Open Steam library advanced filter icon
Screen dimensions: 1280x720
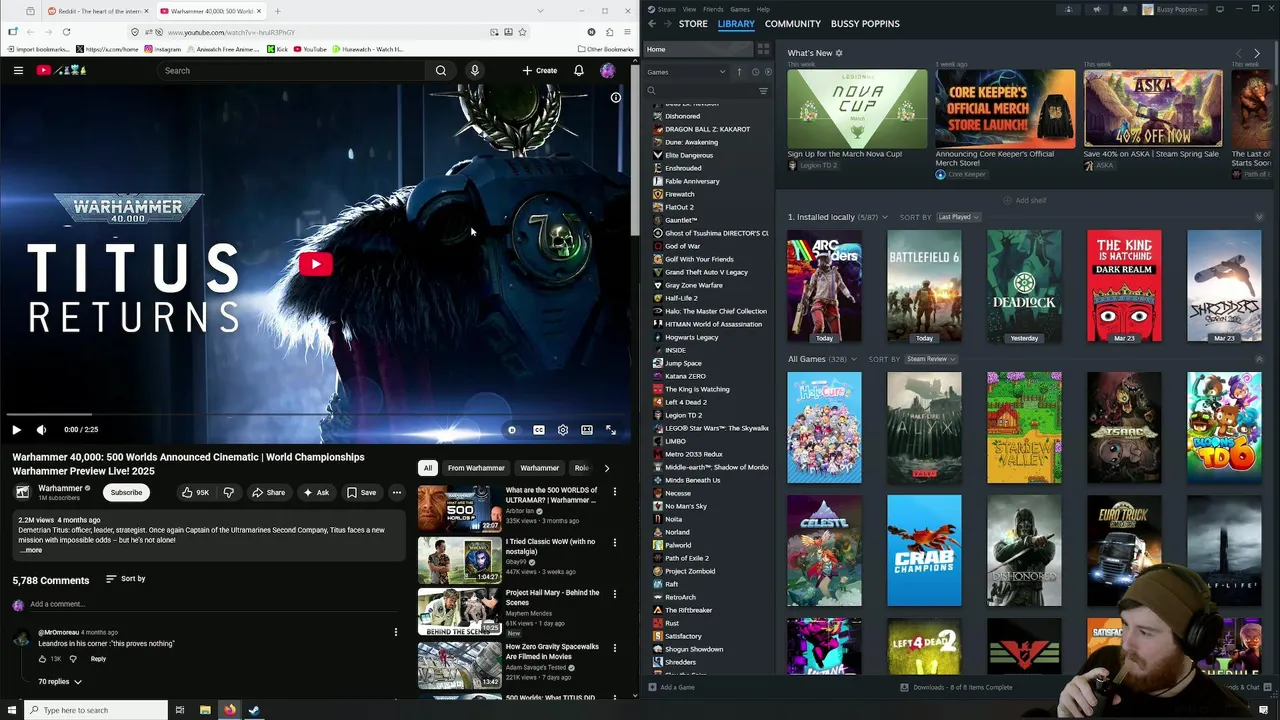763,91
